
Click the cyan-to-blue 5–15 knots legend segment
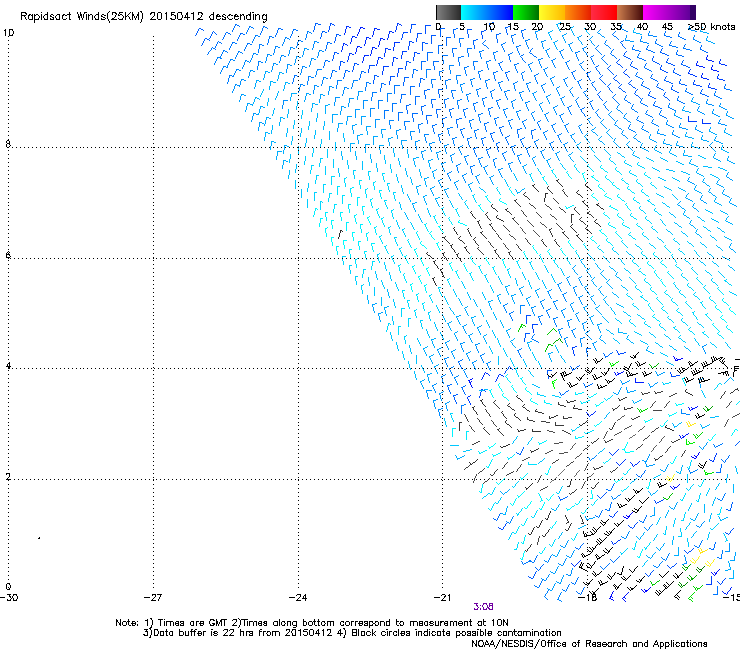[487, 12]
